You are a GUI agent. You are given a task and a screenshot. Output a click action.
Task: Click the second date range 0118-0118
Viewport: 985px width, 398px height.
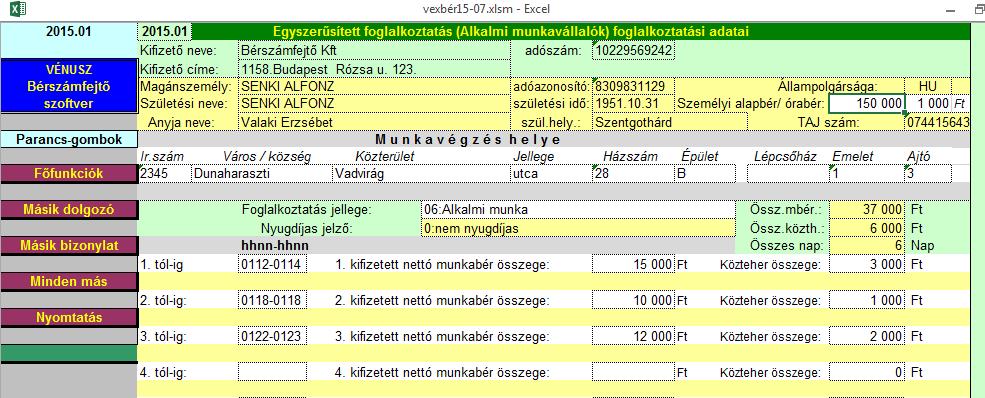coord(273,300)
